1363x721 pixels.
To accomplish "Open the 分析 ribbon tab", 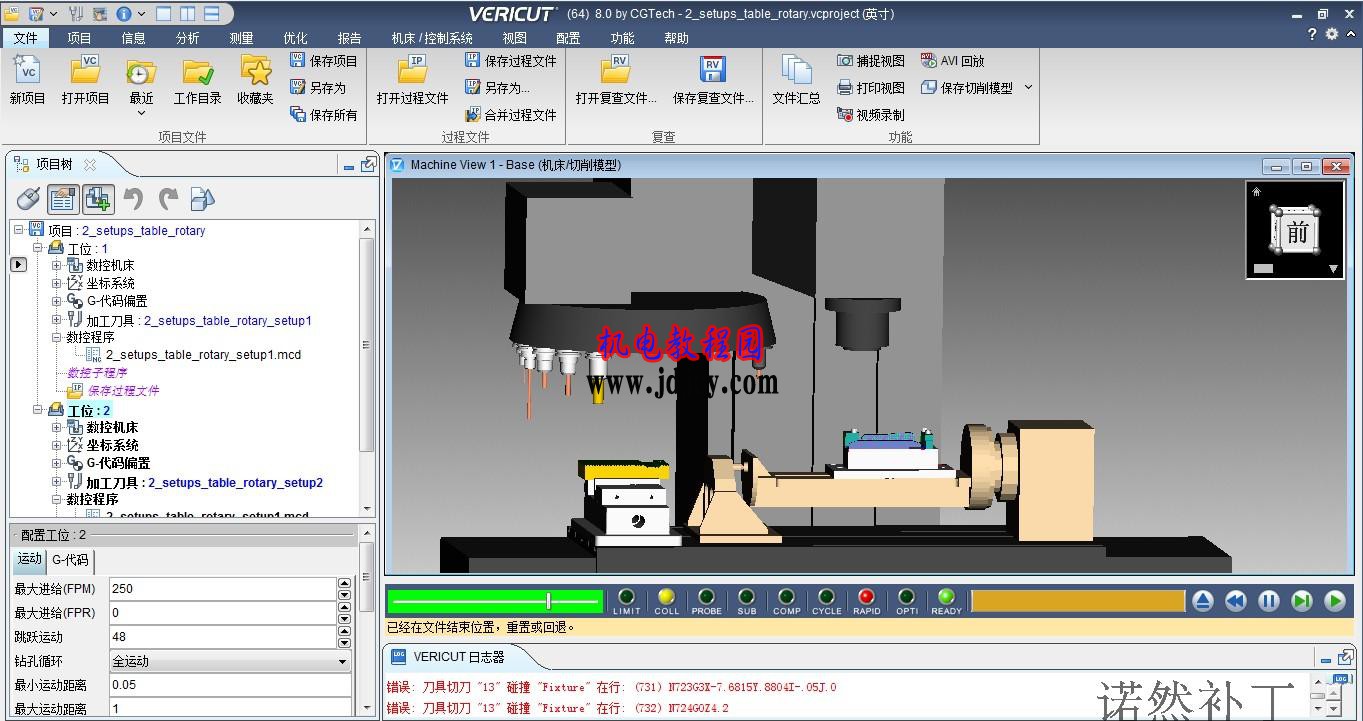I will pyautogui.click(x=187, y=38).
